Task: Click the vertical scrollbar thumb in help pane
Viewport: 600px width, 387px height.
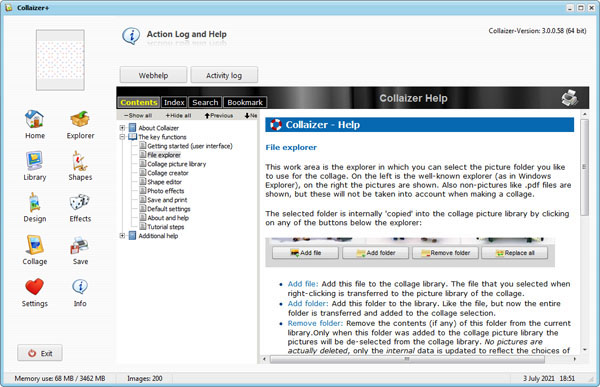Action: (584, 167)
